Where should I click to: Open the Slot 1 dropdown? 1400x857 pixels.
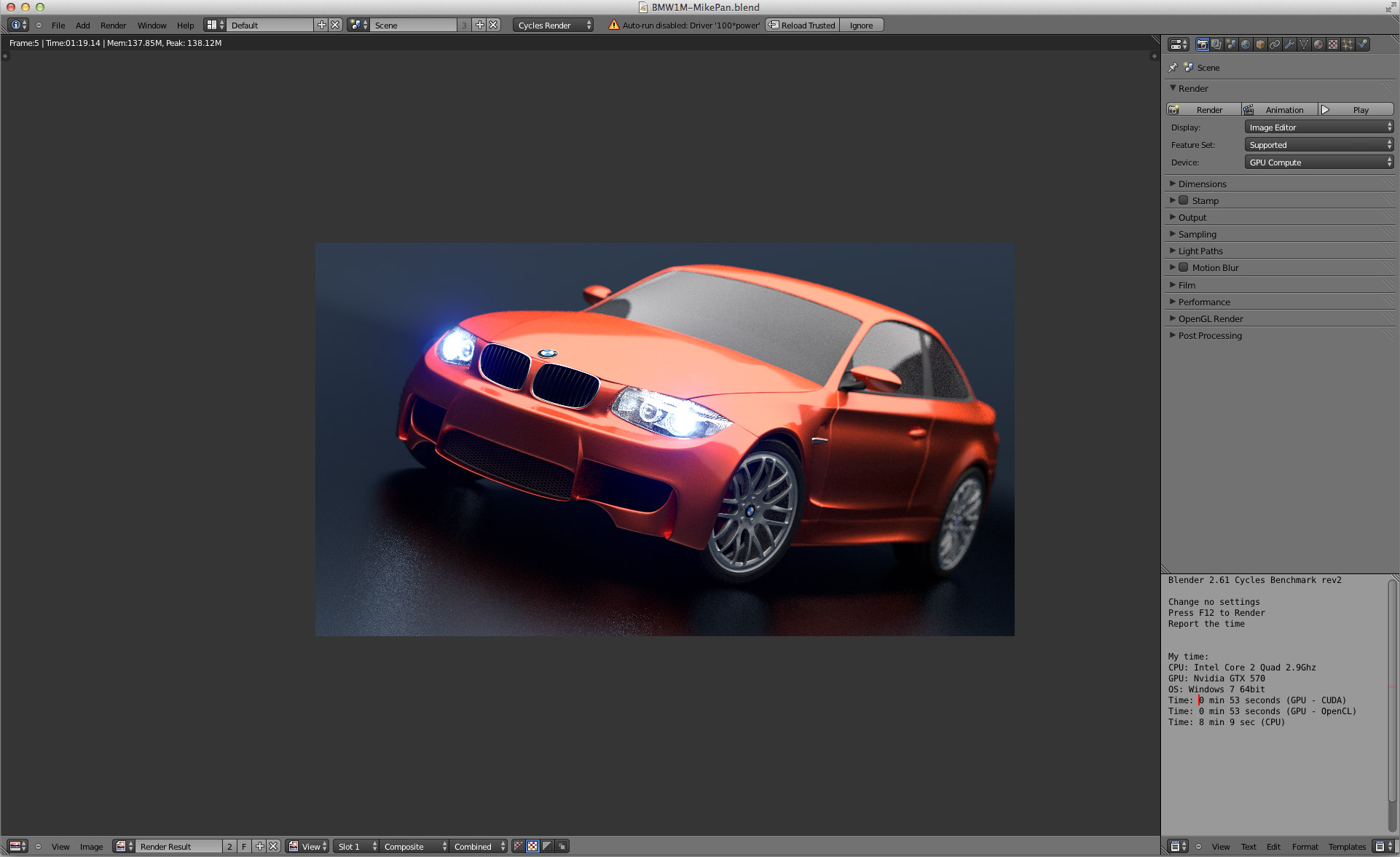357,846
